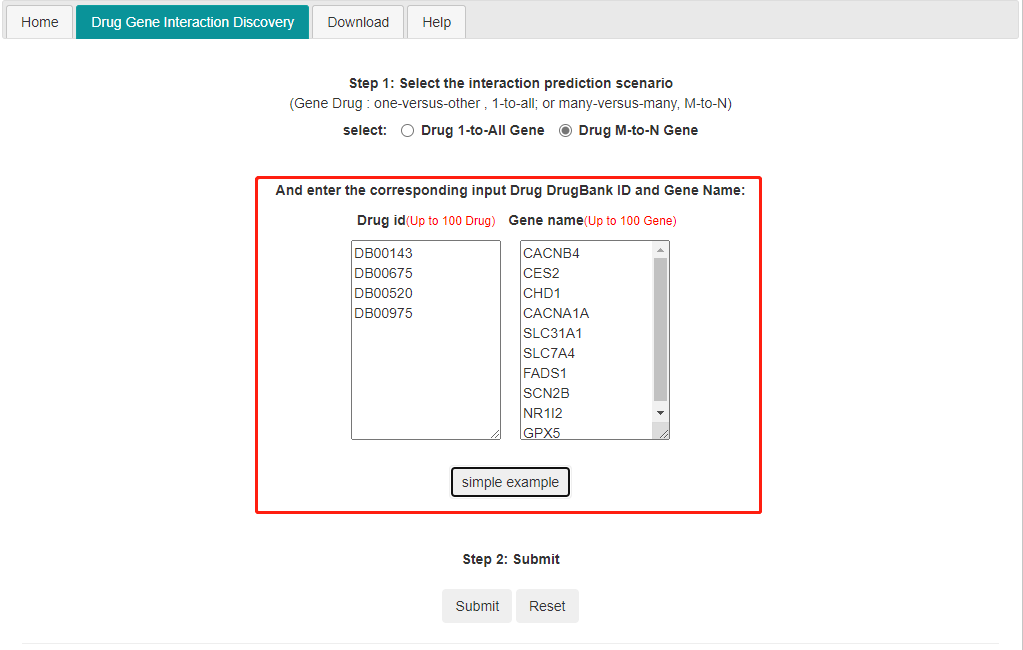Viewport: 1023px width, 650px height.
Task: Click the Step 1 scenario heading
Action: (511, 84)
